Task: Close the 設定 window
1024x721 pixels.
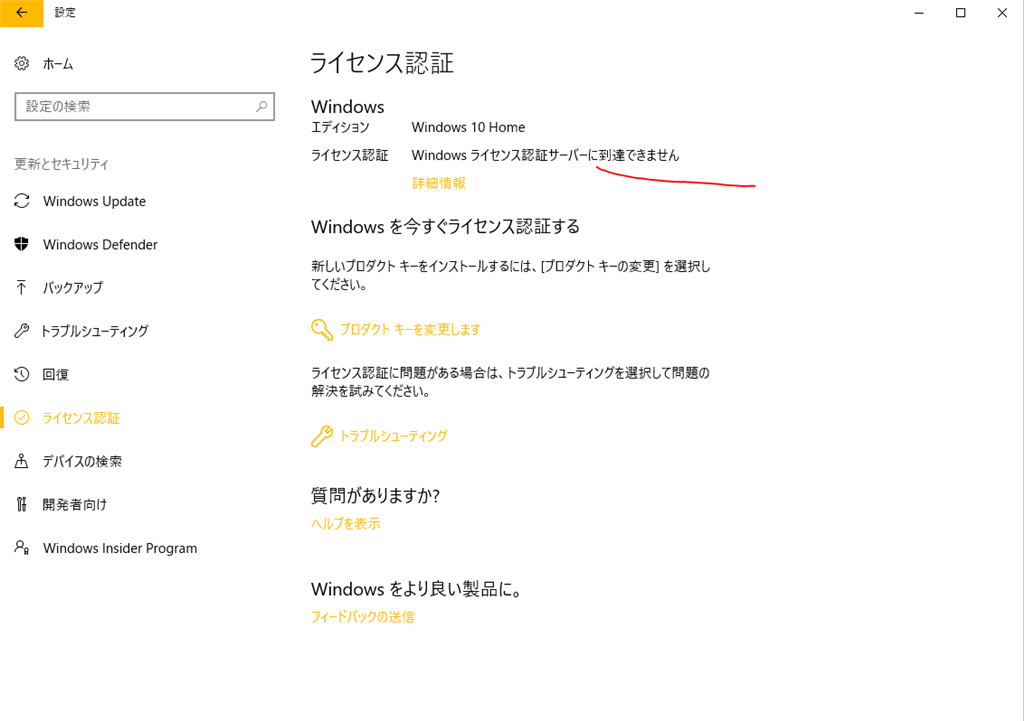Action: pos(1002,13)
